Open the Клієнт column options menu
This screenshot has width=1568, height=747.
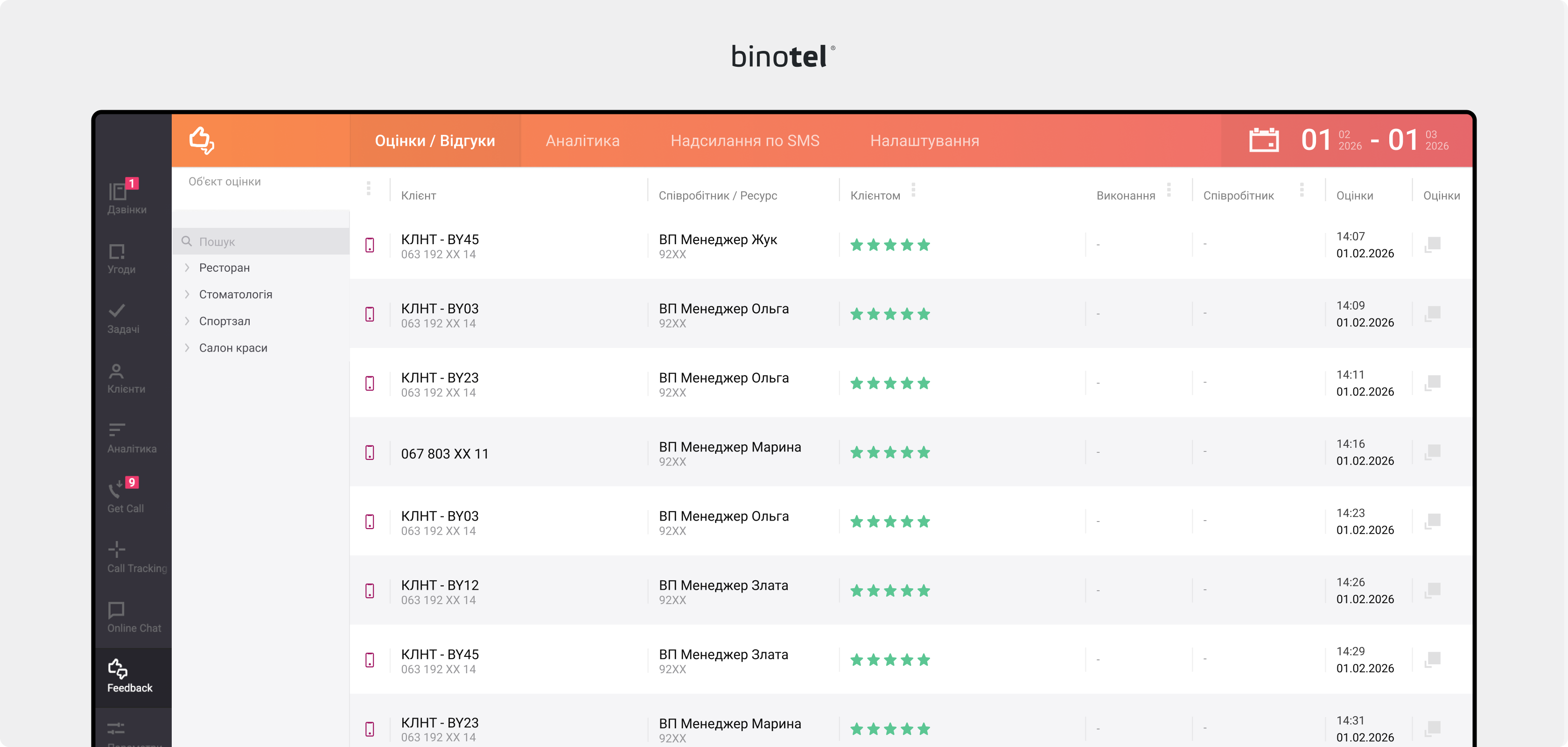(x=368, y=189)
